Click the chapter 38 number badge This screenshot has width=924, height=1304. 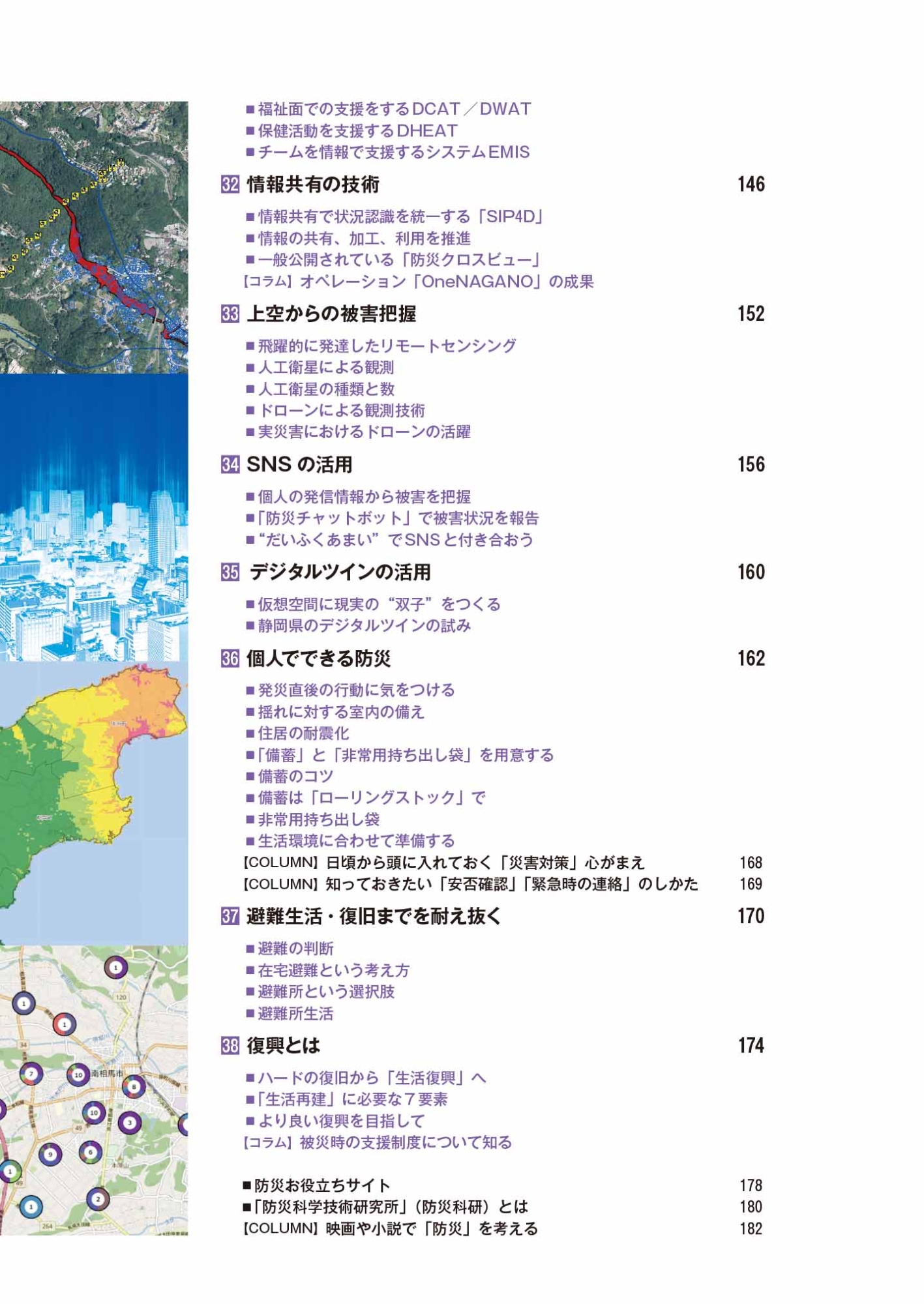(230, 1046)
